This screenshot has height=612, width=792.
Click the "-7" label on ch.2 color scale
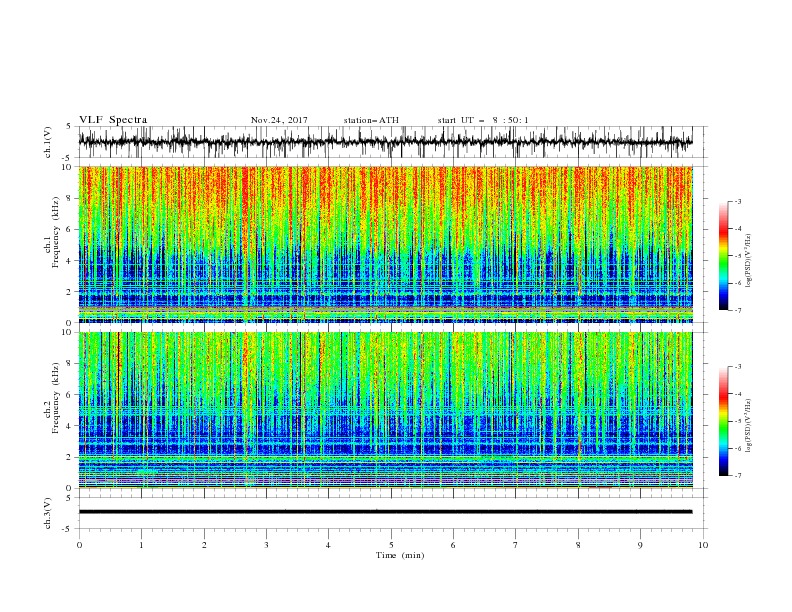coord(737,475)
